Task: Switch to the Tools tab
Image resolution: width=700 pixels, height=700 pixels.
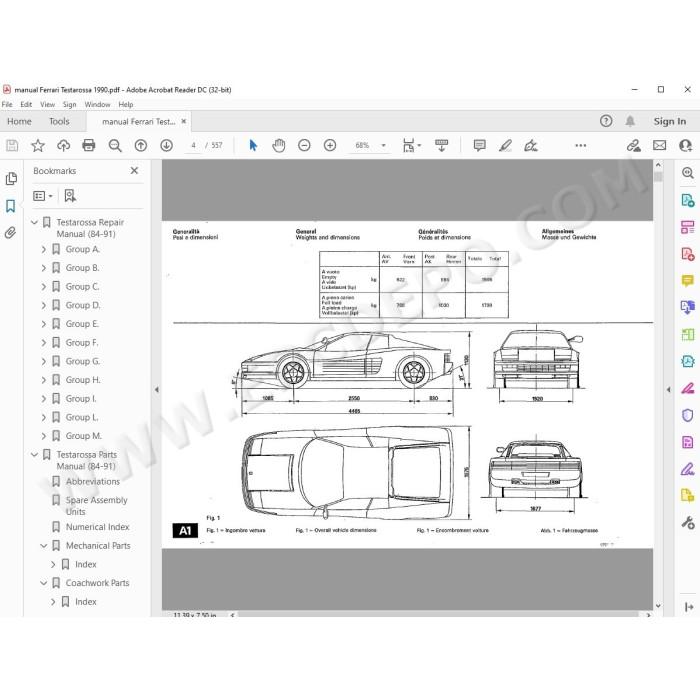Action: tap(59, 121)
